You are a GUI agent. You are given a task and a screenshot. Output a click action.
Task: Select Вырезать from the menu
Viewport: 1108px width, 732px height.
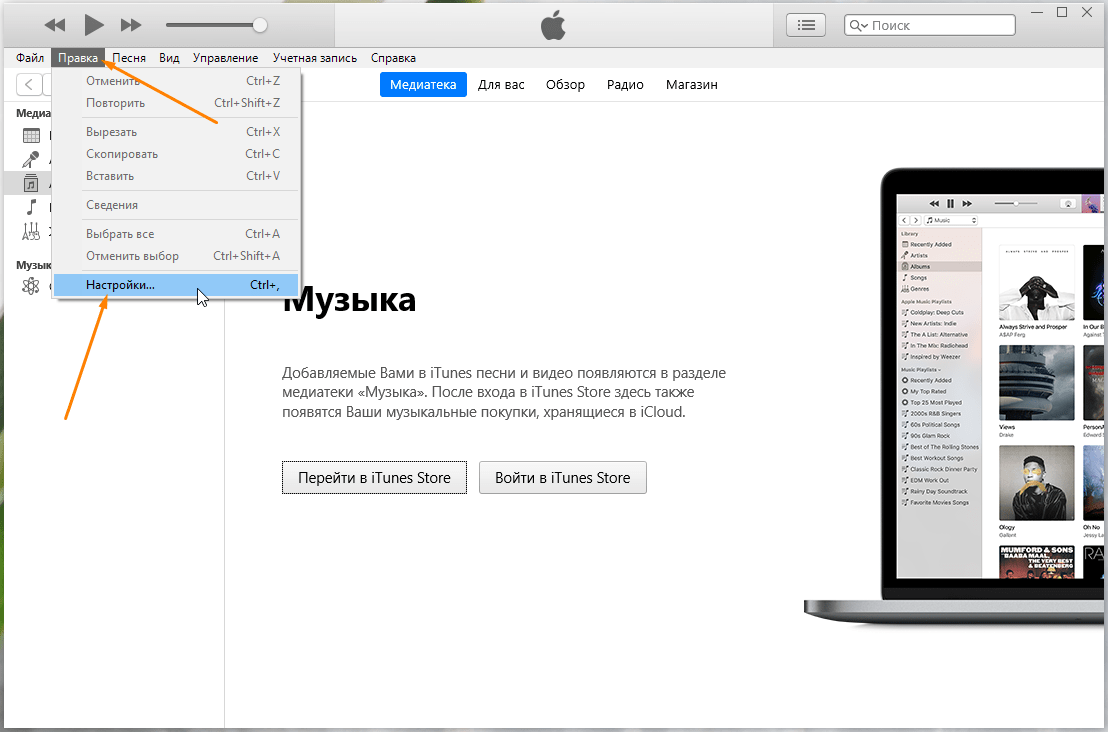tap(176, 132)
